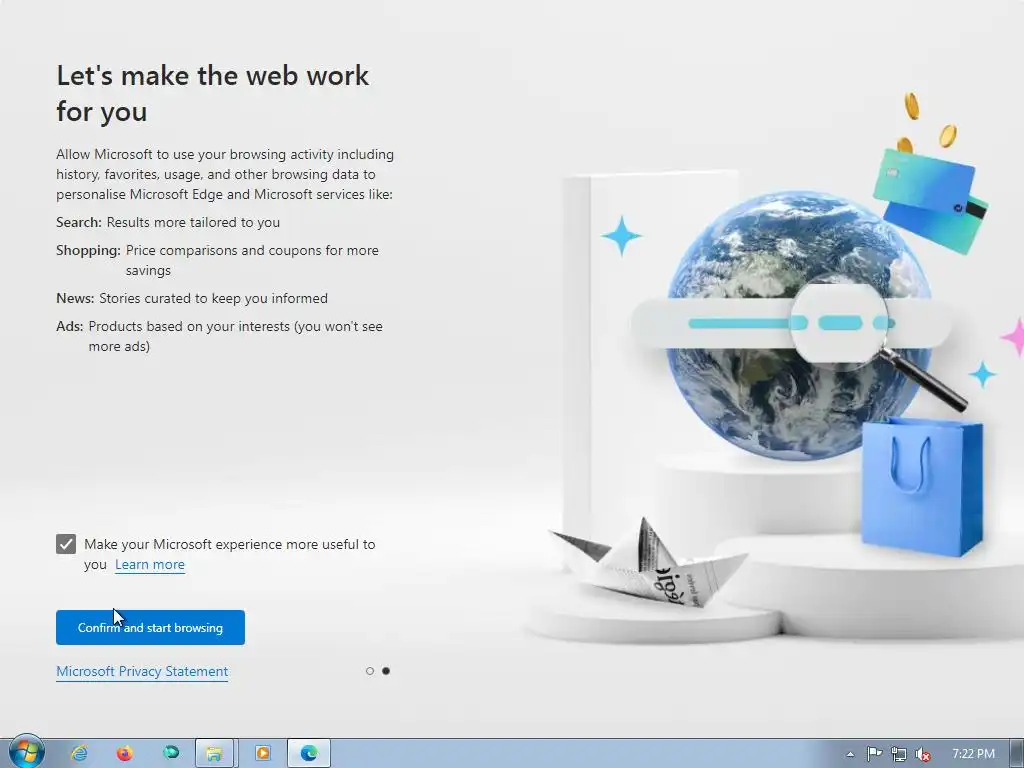Open the Windows Start menu orb
This screenshot has width=1024, height=768.
pos(27,752)
